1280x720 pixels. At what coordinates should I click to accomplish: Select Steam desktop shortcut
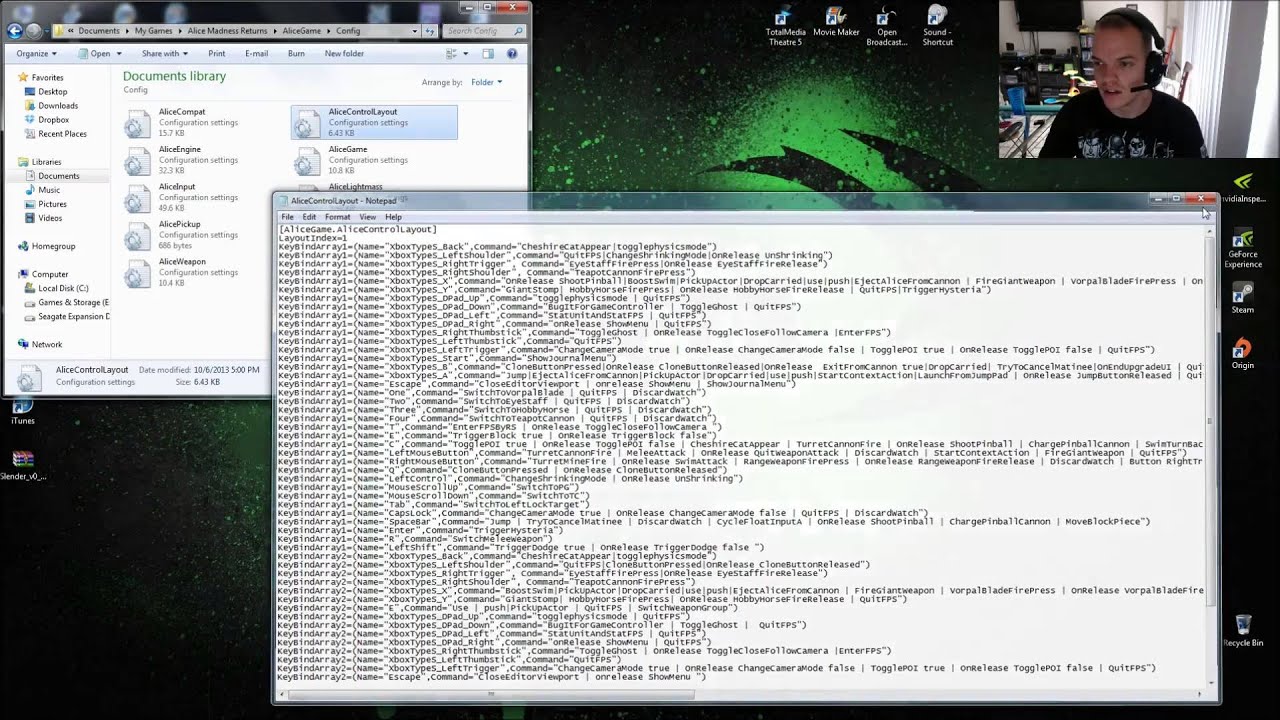click(x=1243, y=298)
